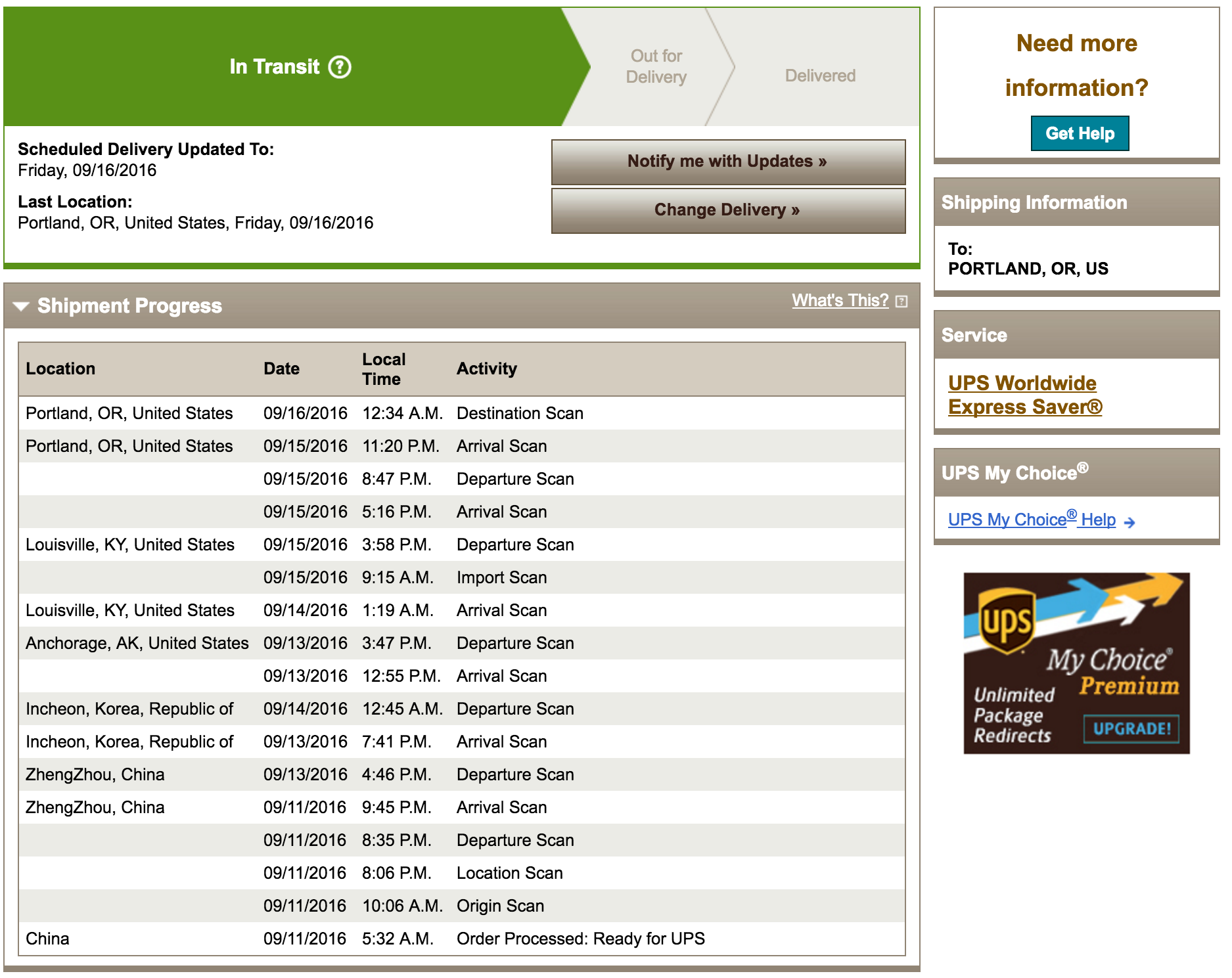
Task: Click the China location cell in last row
Action: (x=47, y=939)
